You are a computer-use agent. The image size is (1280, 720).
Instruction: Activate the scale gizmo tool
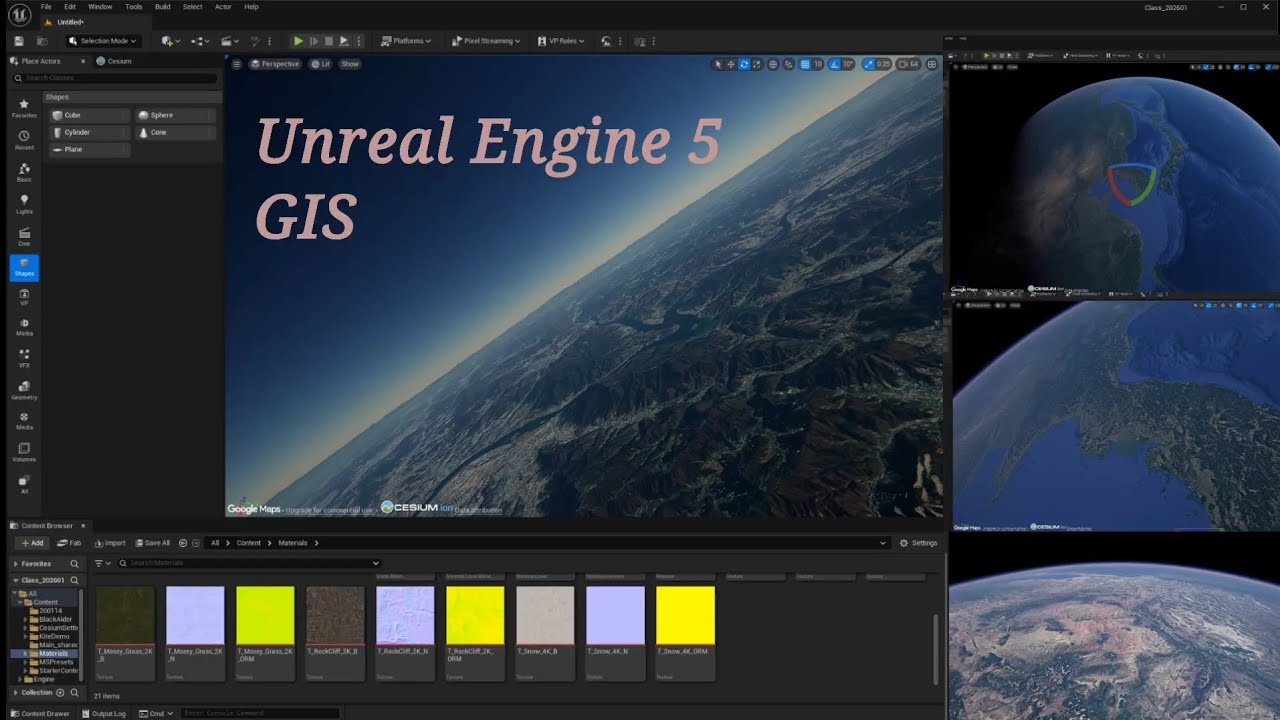point(757,64)
